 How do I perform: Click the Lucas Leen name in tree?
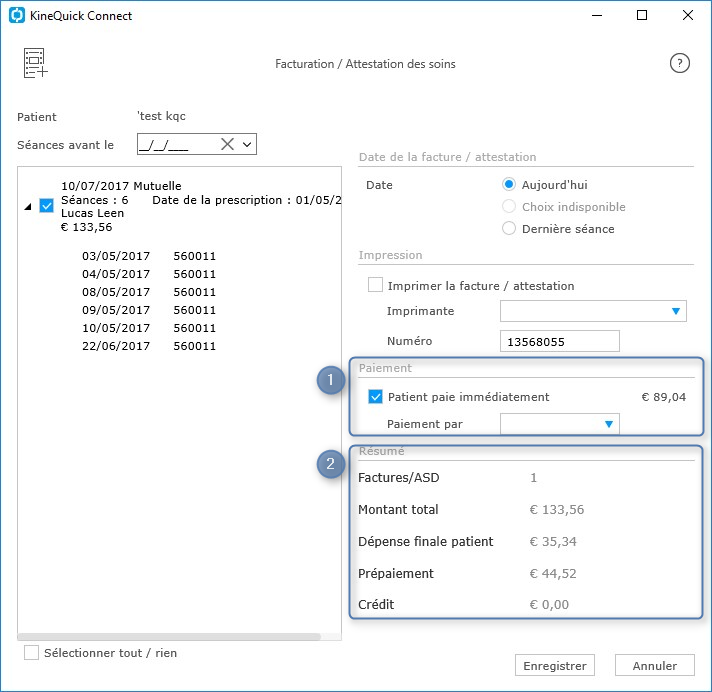pyautogui.click(x=92, y=213)
